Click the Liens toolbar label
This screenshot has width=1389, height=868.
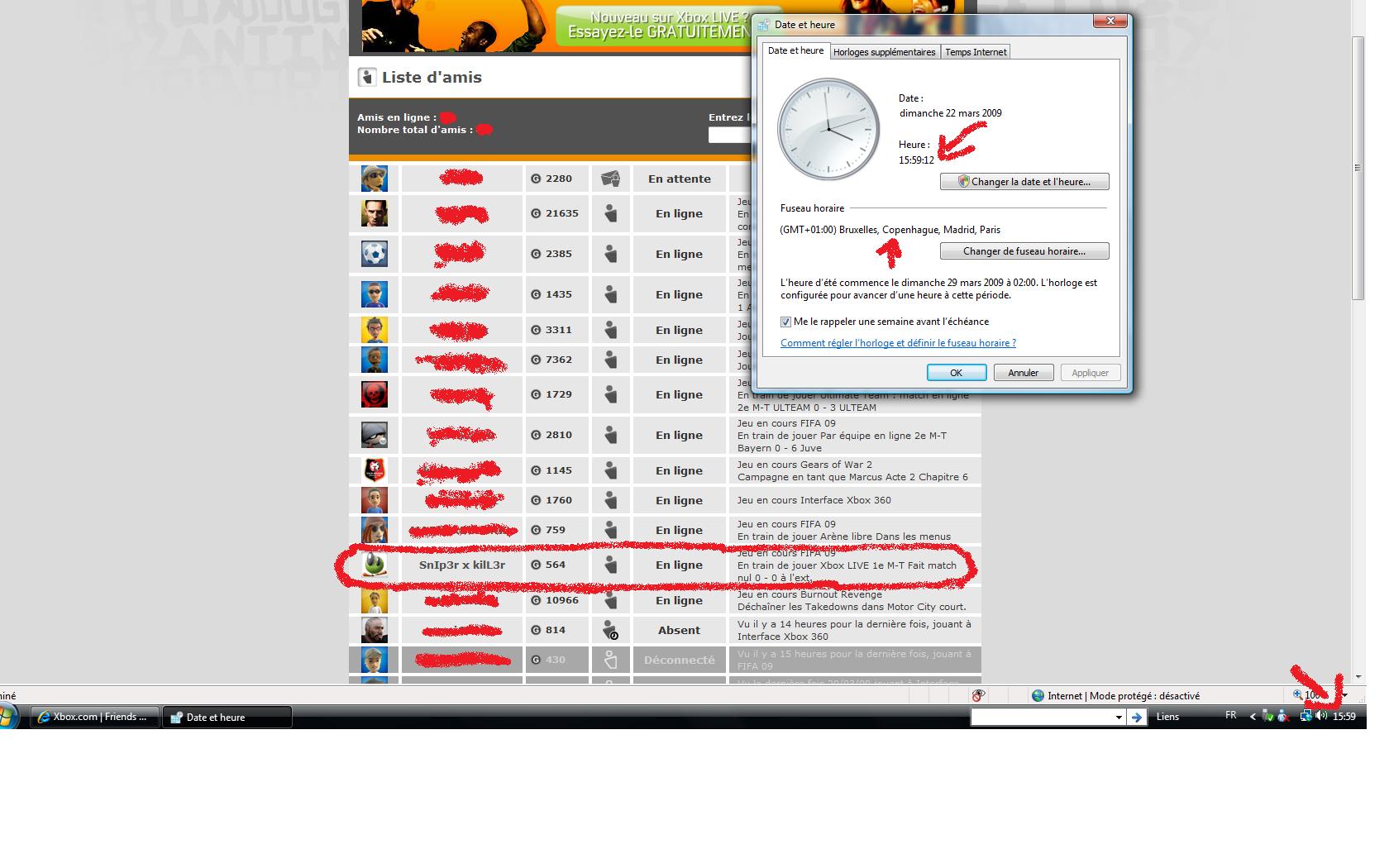(1167, 717)
